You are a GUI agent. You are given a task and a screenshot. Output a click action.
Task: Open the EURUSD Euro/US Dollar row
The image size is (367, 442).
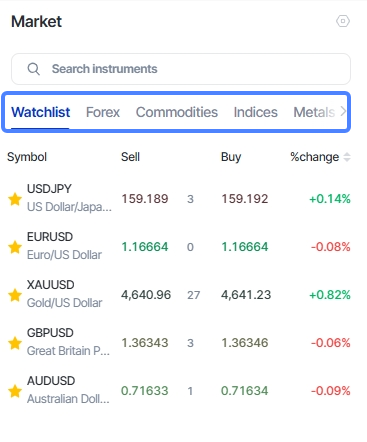[179, 247]
